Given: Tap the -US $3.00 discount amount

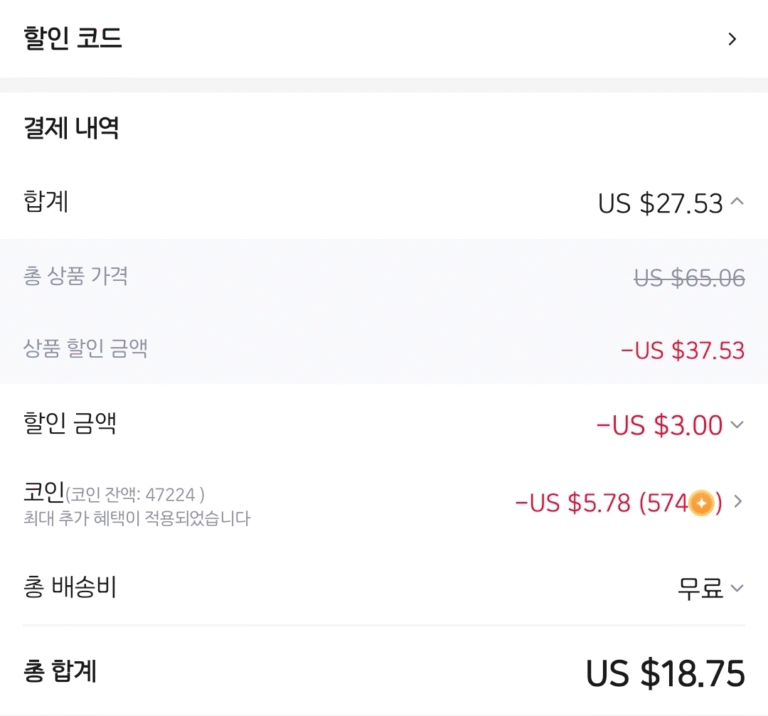Looking at the screenshot, I should point(659,425).
